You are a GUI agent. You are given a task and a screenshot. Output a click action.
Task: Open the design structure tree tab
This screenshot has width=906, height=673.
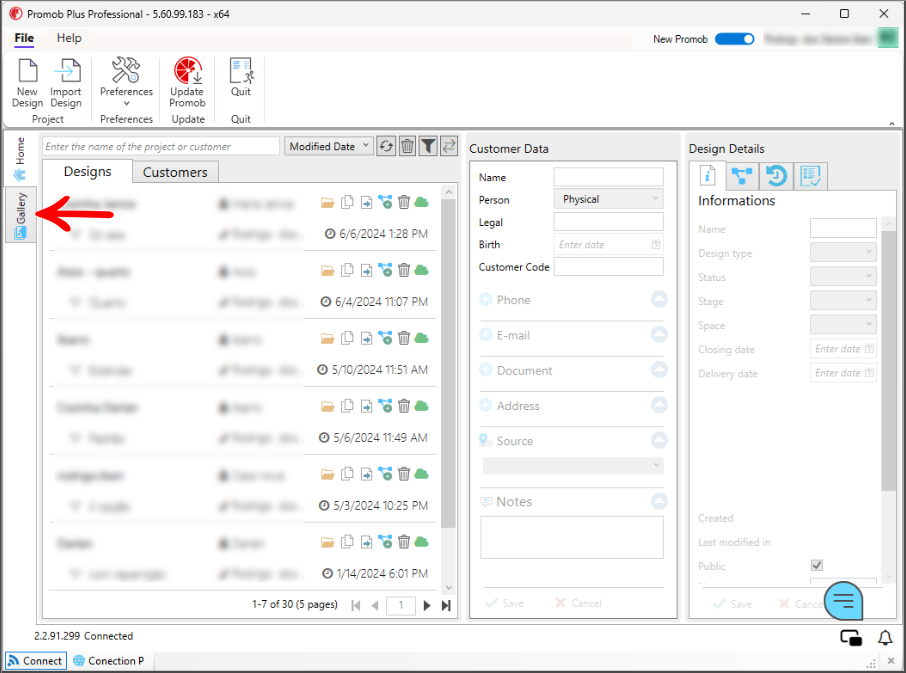tap(741, 176)
